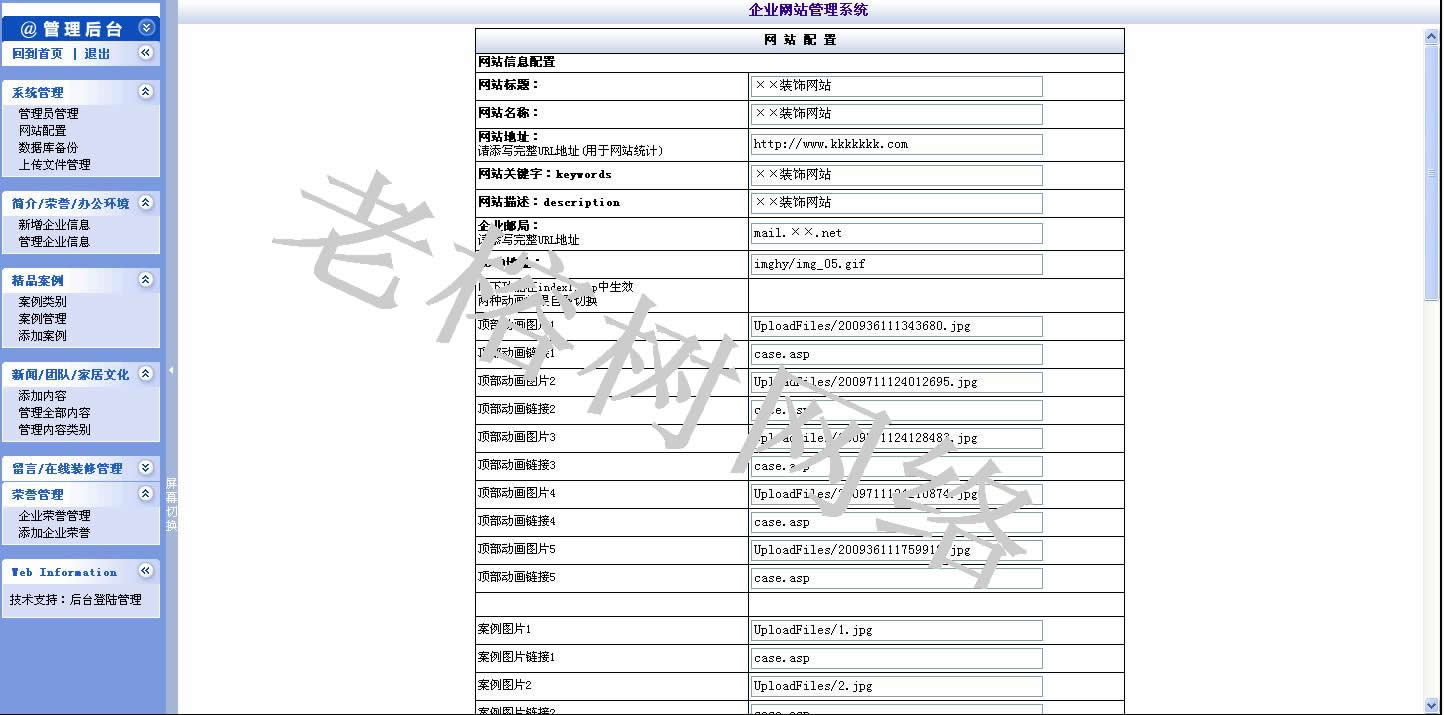Viewport: 1444px width, 715px height.
Task: Select 管理企业信息 in sidebar
Action: tap(54, 242)
